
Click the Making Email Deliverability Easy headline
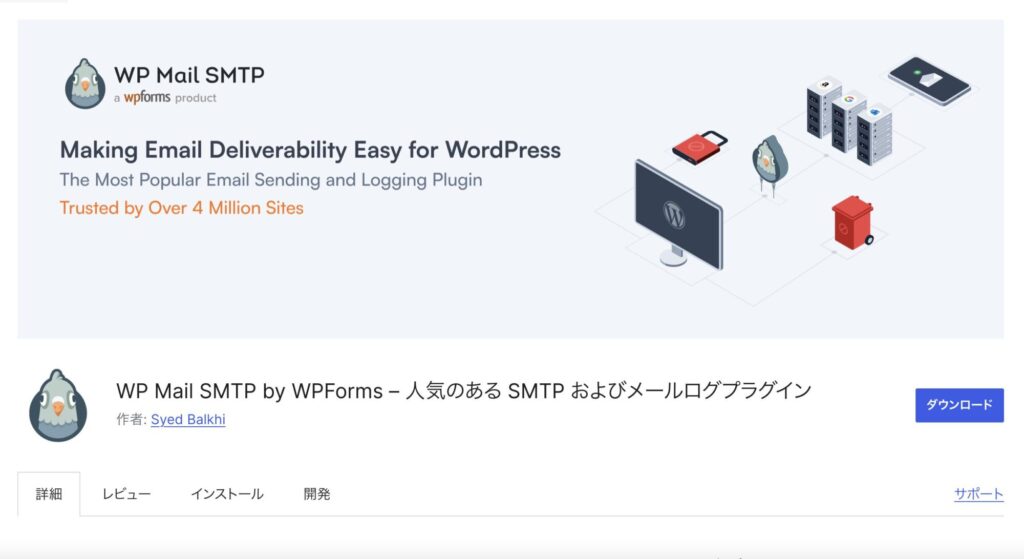point(310,150)
